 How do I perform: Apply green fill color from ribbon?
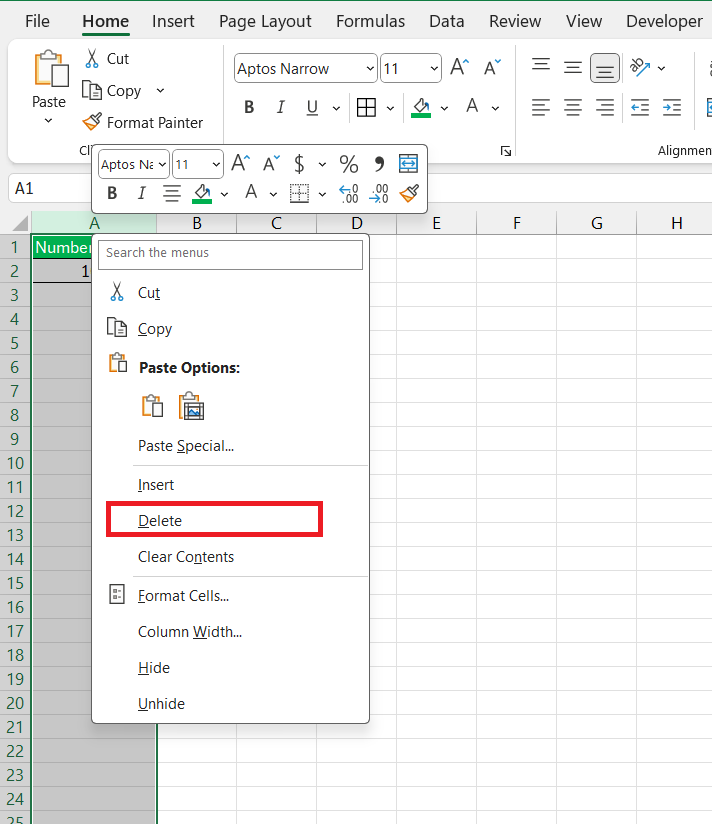click(421, 107)
